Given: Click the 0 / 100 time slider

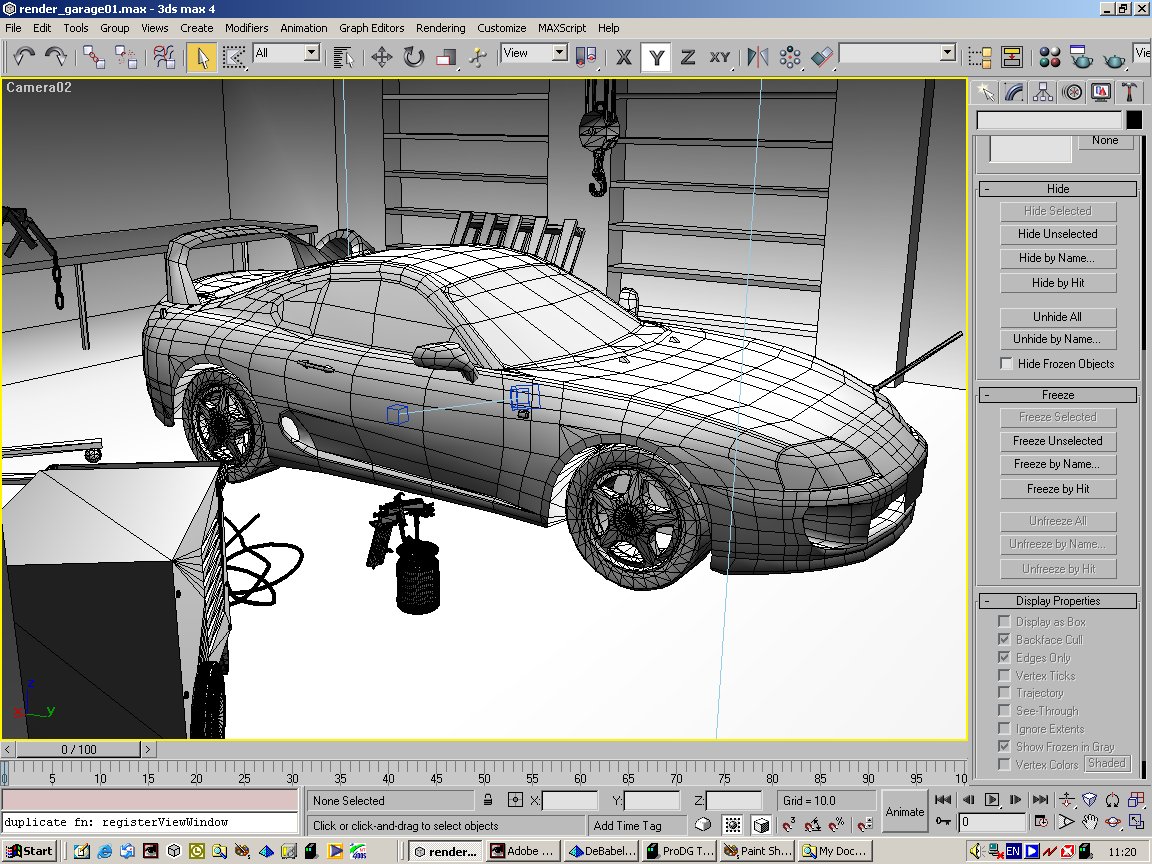Looking at the screenshot, I should point(79,749).
